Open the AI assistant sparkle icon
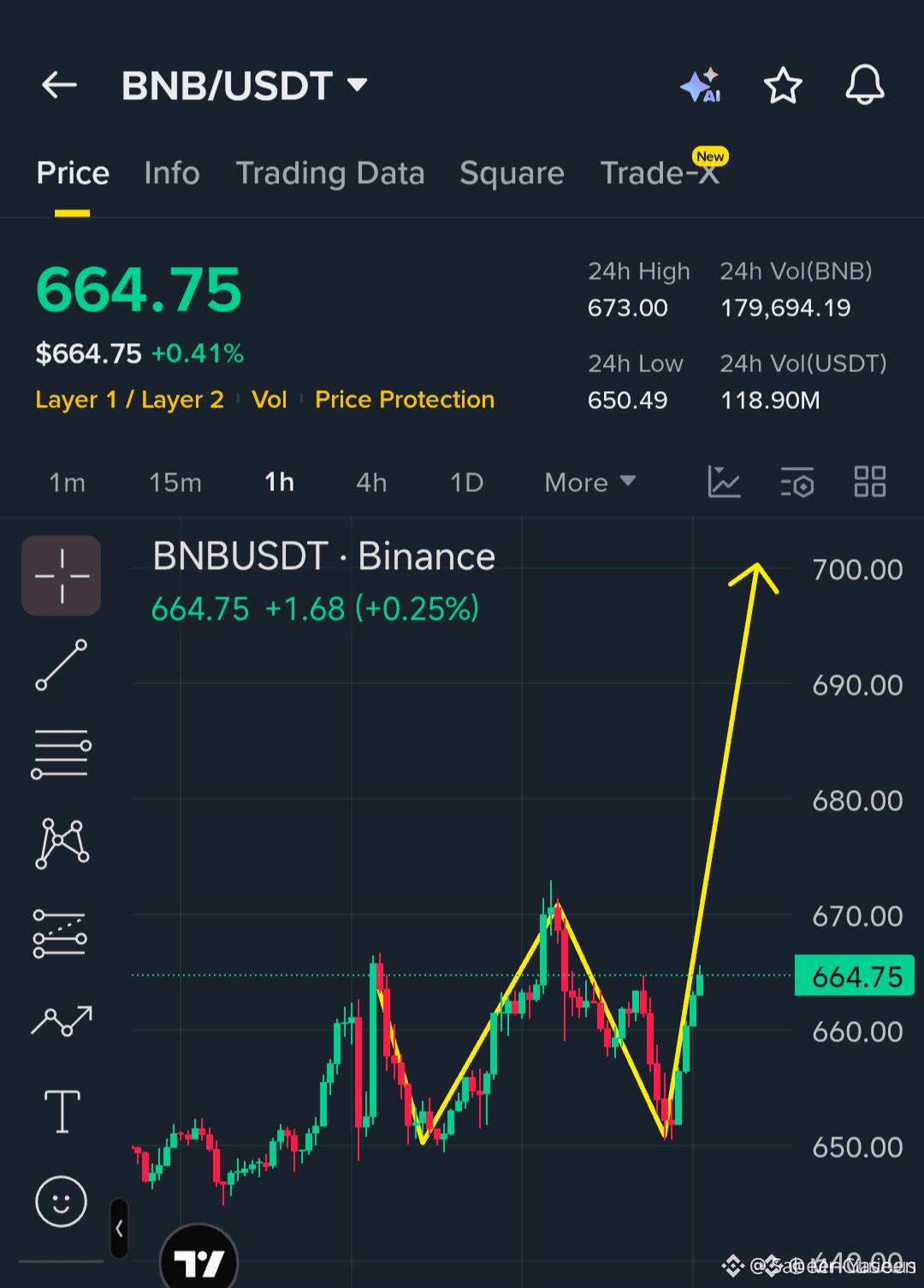924x1288 pixels. point(700,85)
